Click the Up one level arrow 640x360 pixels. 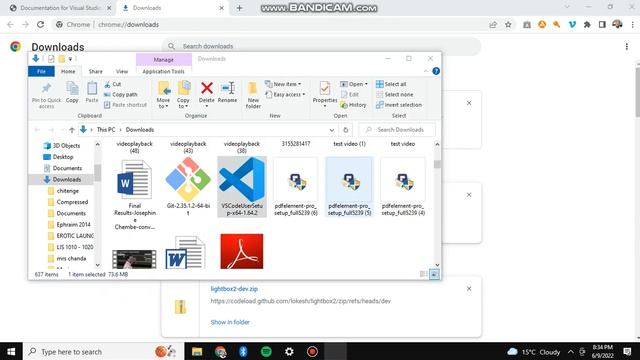point(72,130)
